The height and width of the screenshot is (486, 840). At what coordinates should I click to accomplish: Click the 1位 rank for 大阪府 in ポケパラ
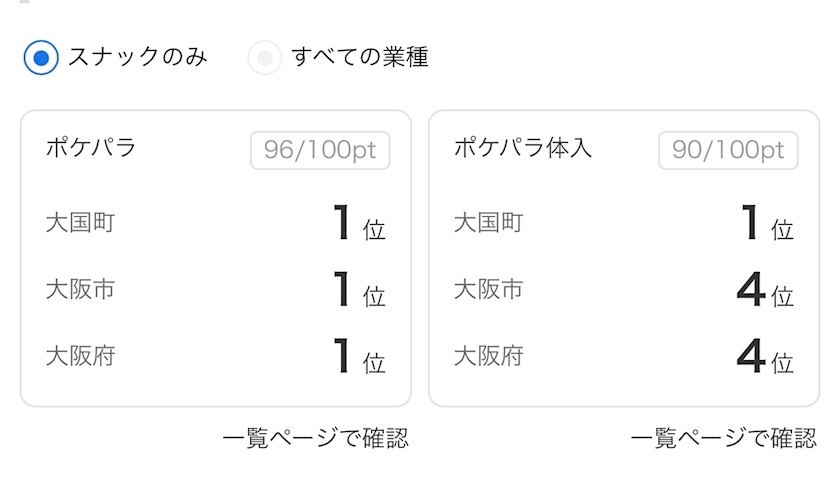coord(359,356)
